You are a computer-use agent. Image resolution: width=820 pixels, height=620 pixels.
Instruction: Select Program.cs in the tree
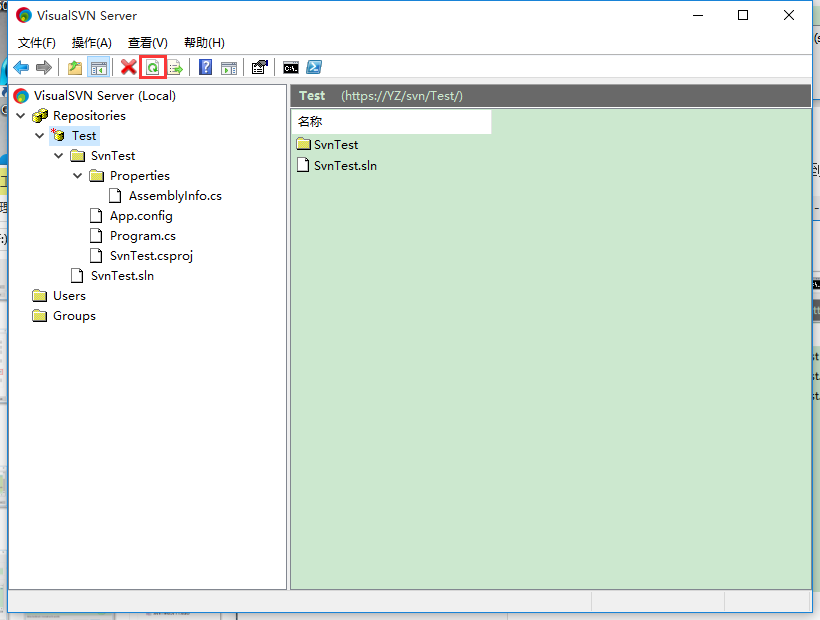click(143, 236)
